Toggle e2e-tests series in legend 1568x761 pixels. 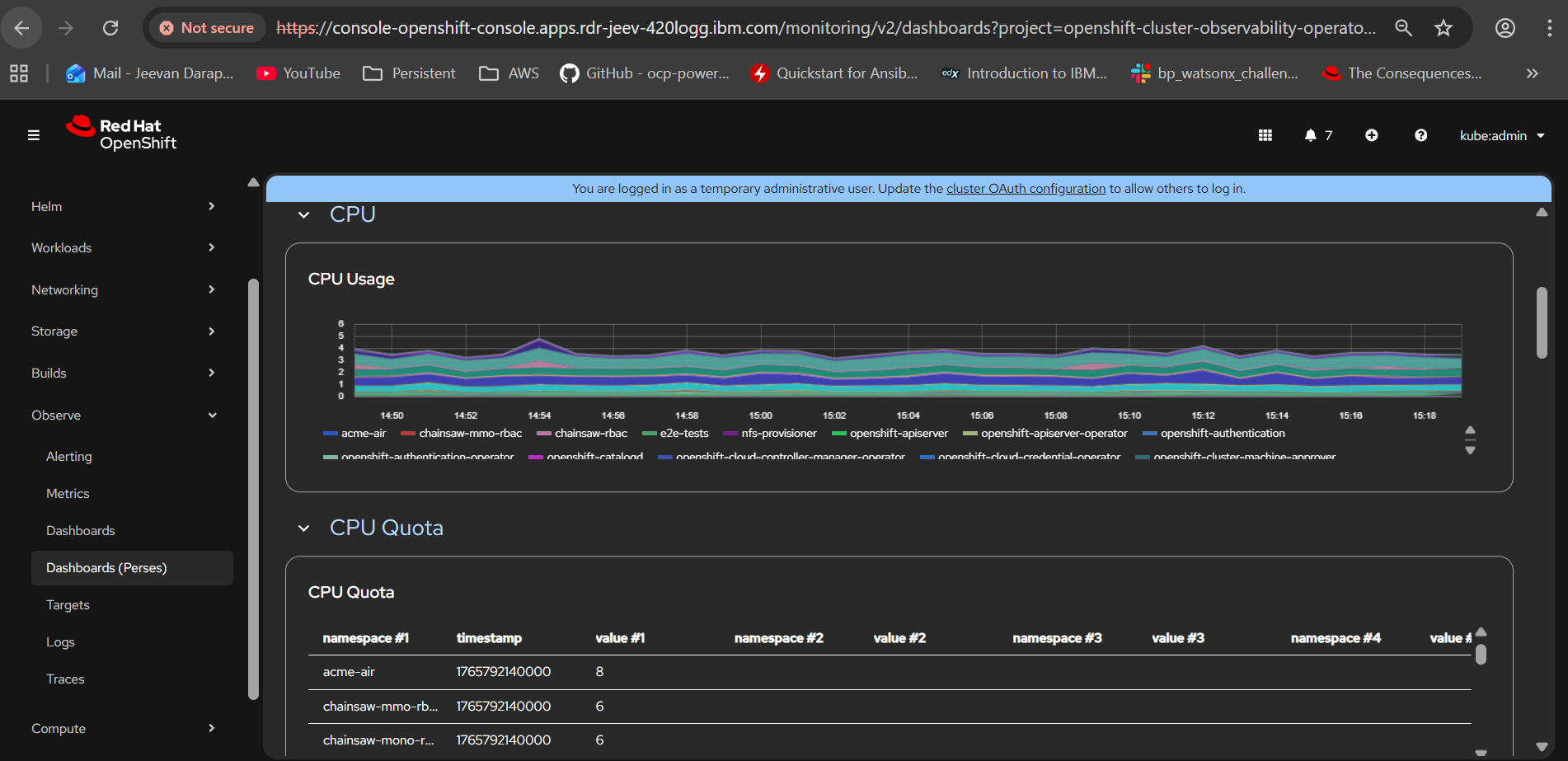click(x=683, y=434)
